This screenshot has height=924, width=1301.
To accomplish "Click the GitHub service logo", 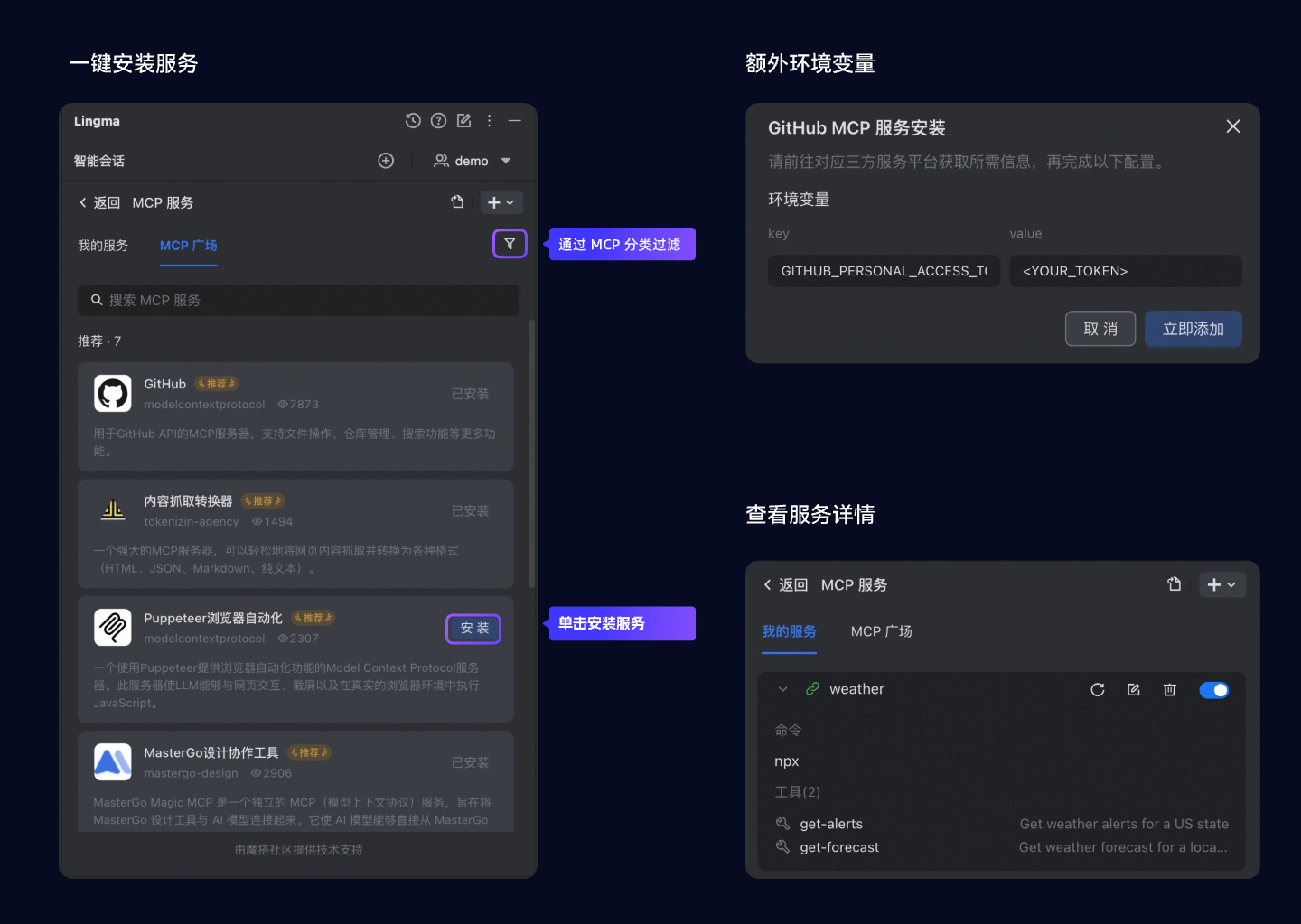I will point(113,394).
